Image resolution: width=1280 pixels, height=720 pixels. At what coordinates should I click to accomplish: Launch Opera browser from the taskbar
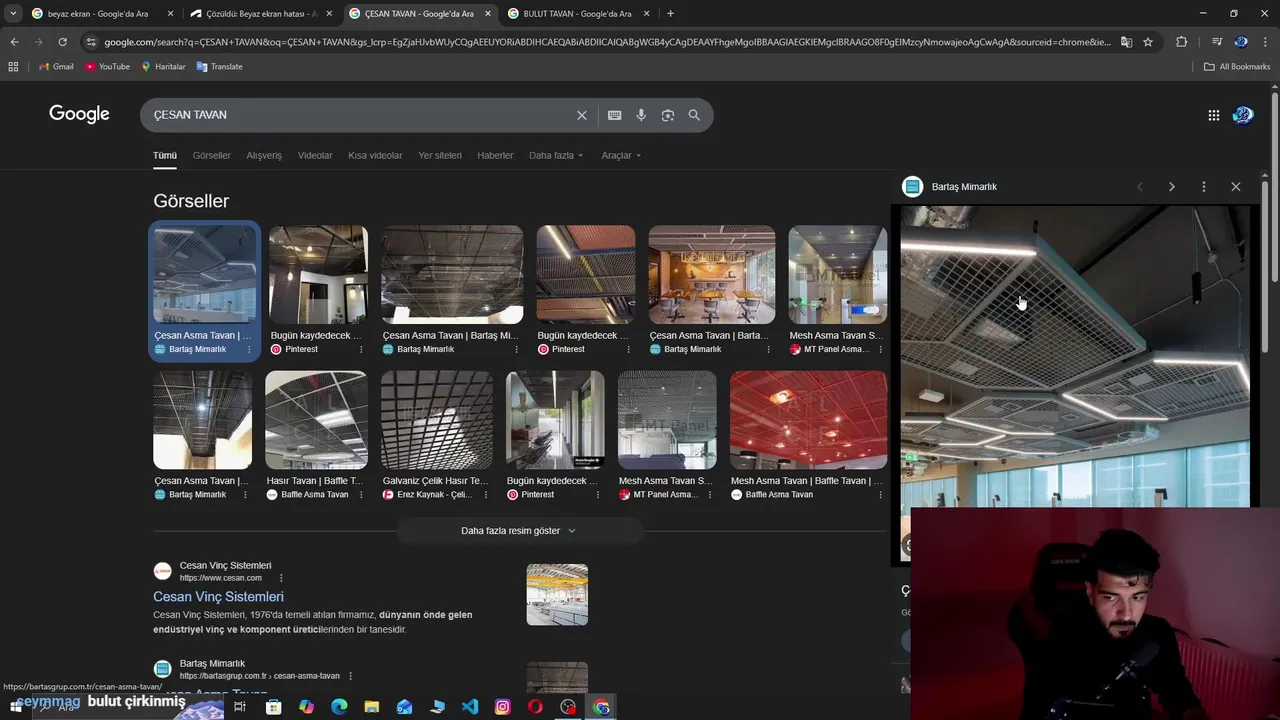pos(535,707)
